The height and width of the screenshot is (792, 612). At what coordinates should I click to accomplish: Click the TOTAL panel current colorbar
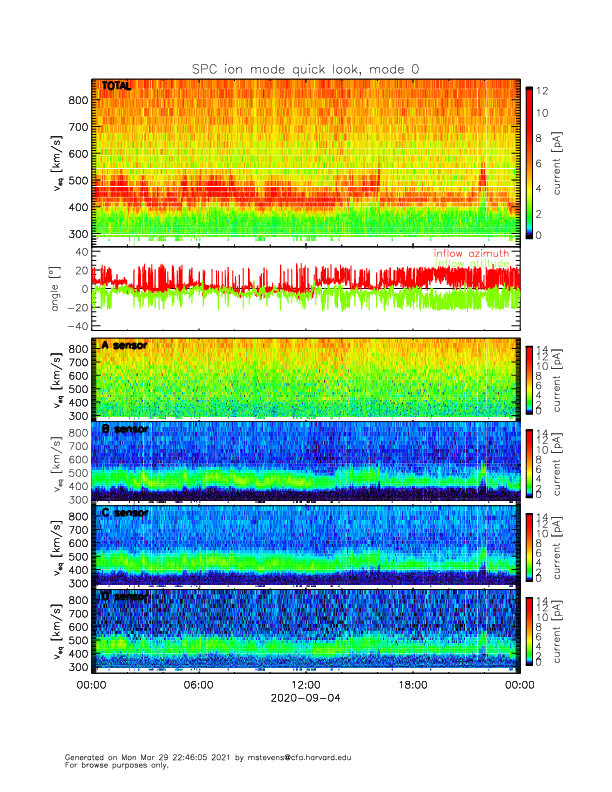coord(529,162)
